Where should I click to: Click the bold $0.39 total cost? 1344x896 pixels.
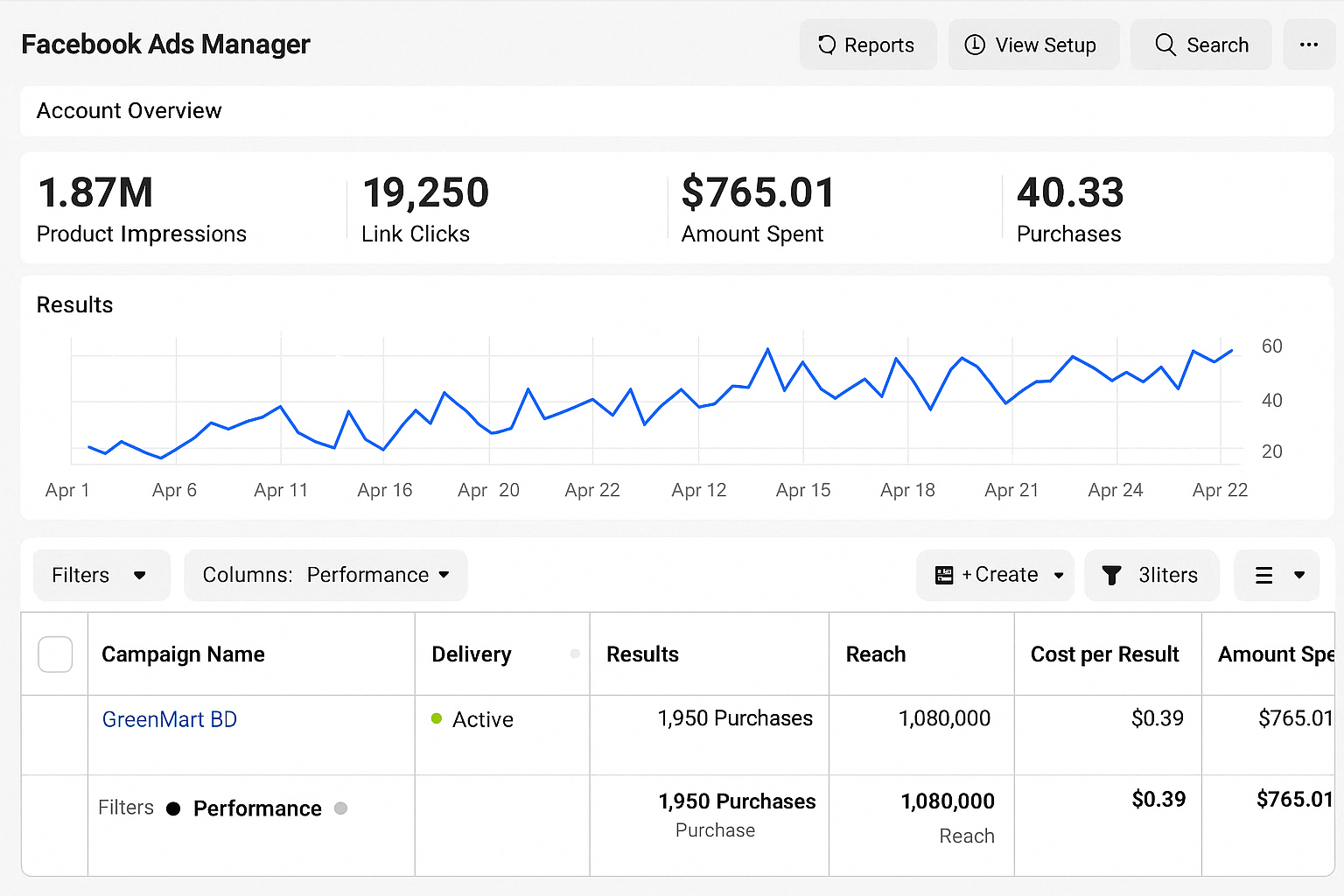[x=1158, y=799]
